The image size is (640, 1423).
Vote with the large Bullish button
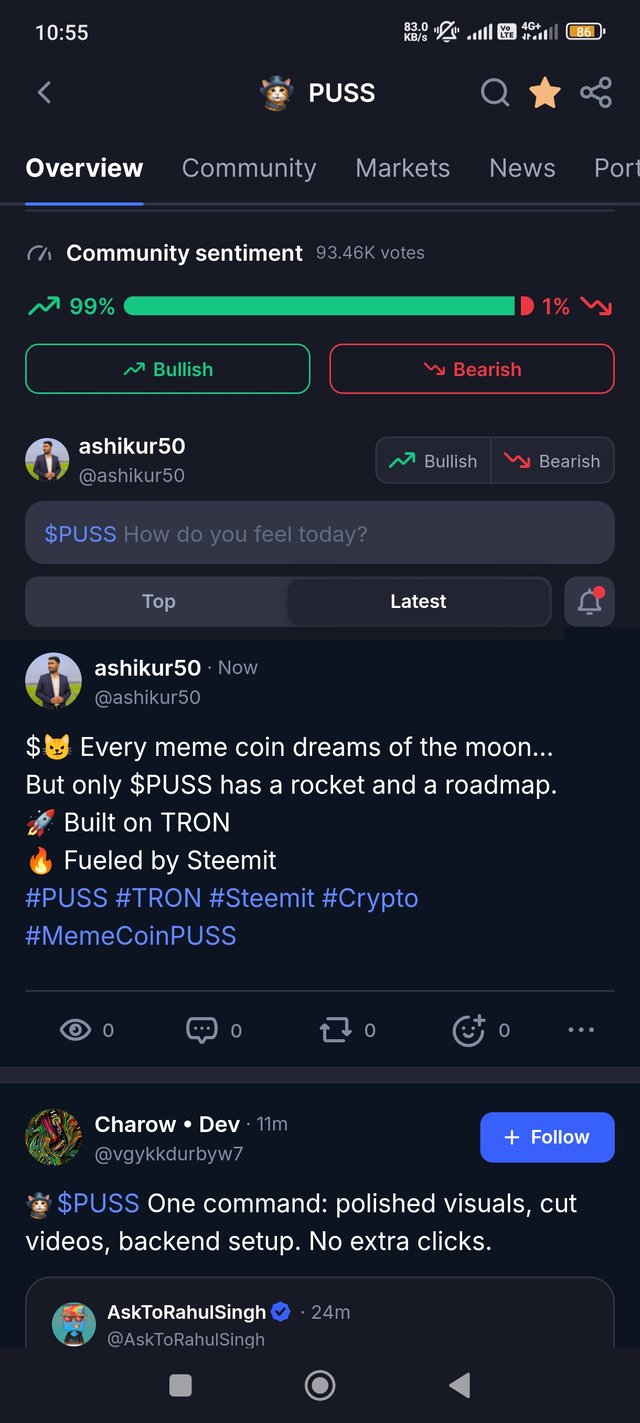coord(168,369)
